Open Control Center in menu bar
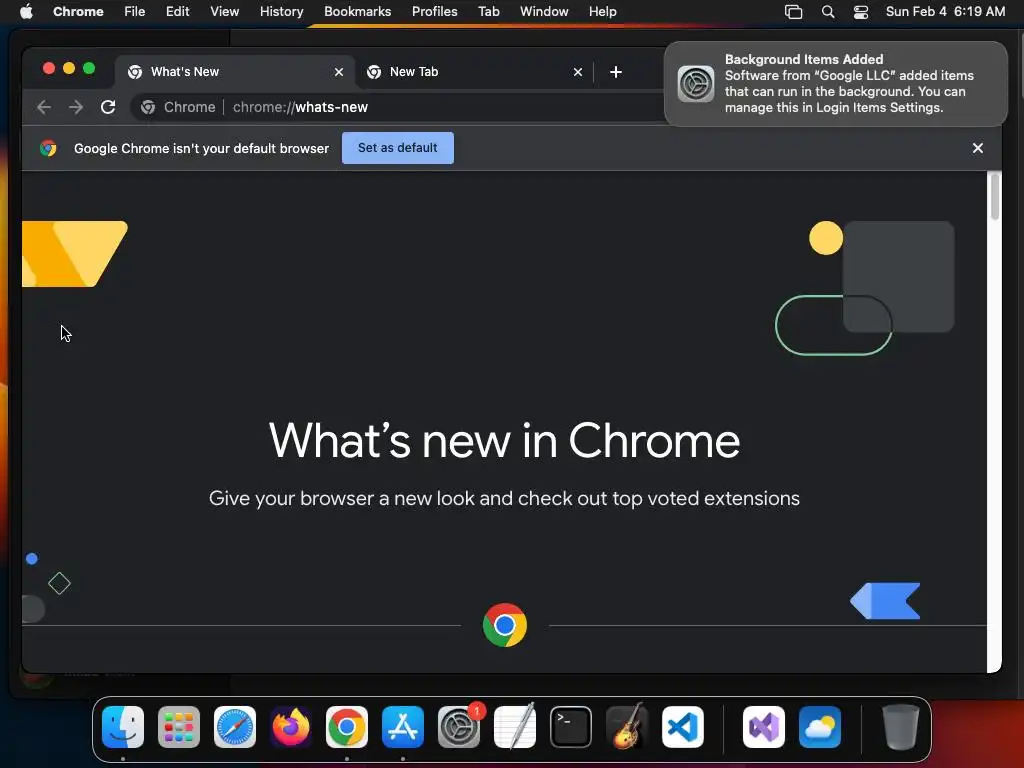The height and width of the screenshot is (768, 1024). coord(861,12)
